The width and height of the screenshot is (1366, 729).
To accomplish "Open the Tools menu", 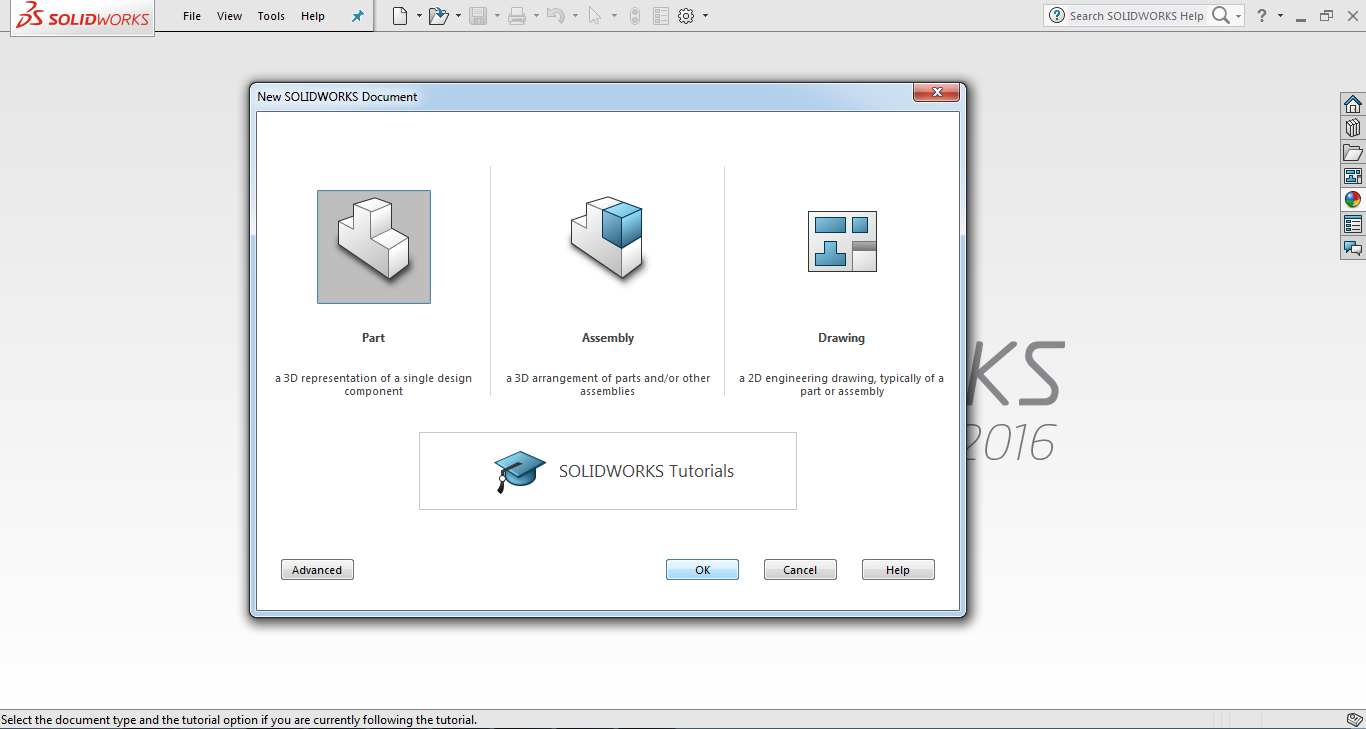I will click(x=271, y=16).
